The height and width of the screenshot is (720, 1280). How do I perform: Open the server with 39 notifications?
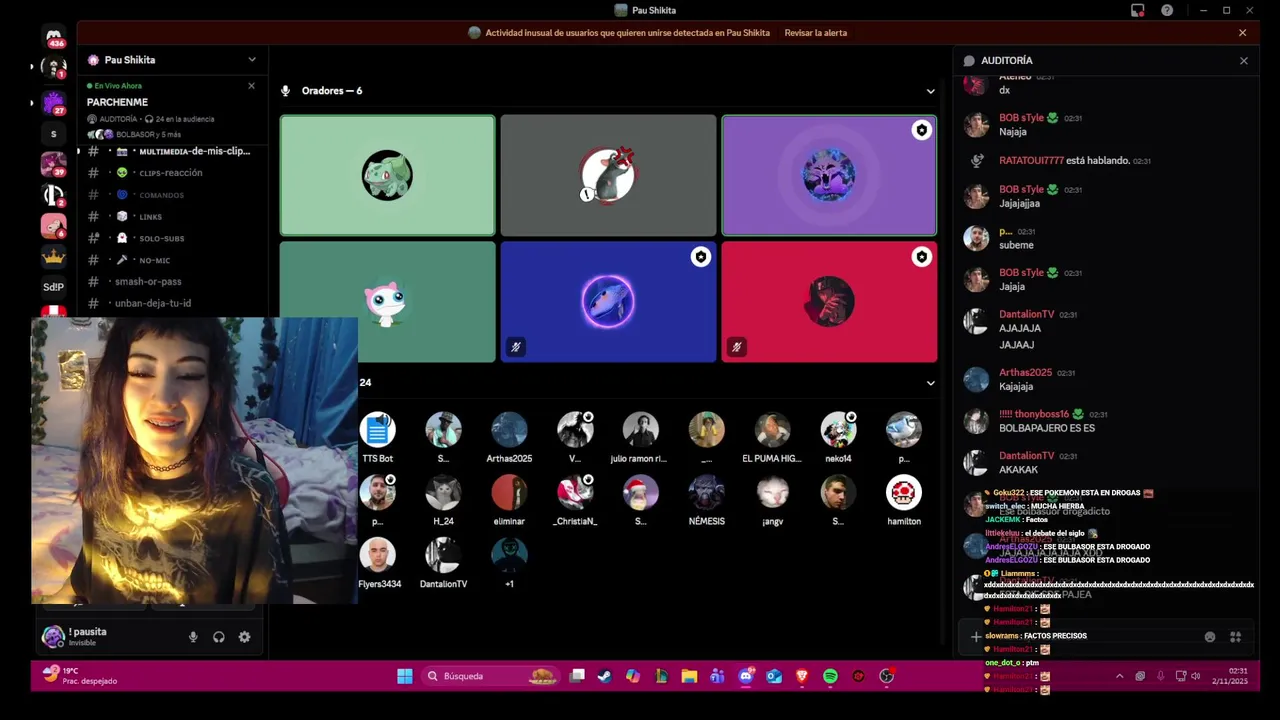pyautogui.click(x=54, y=164)
